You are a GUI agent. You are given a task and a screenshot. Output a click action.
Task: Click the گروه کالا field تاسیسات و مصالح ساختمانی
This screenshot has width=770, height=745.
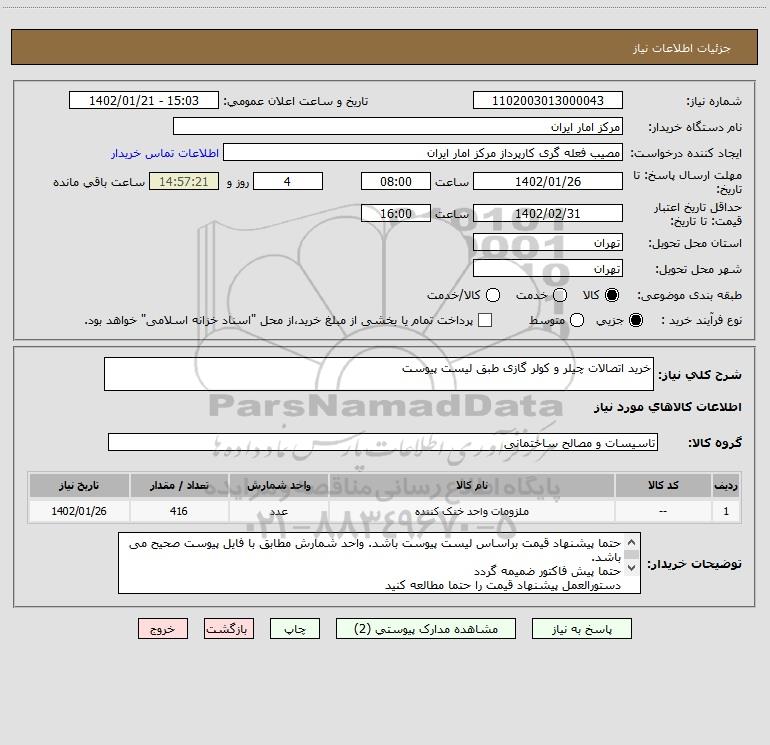pos(383,442)
